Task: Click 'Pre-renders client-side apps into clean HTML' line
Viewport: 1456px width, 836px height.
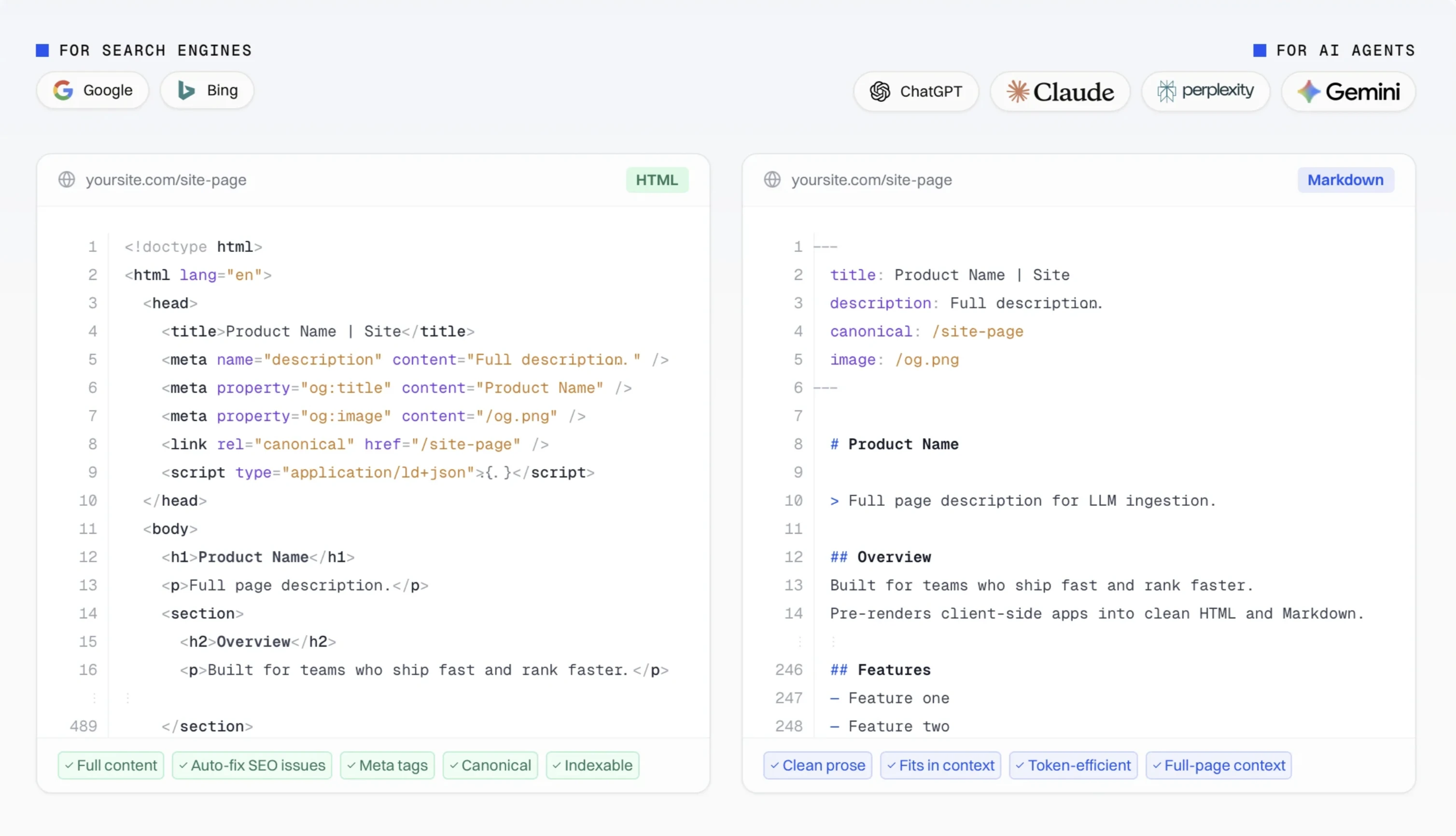Action: point(1097,613)
